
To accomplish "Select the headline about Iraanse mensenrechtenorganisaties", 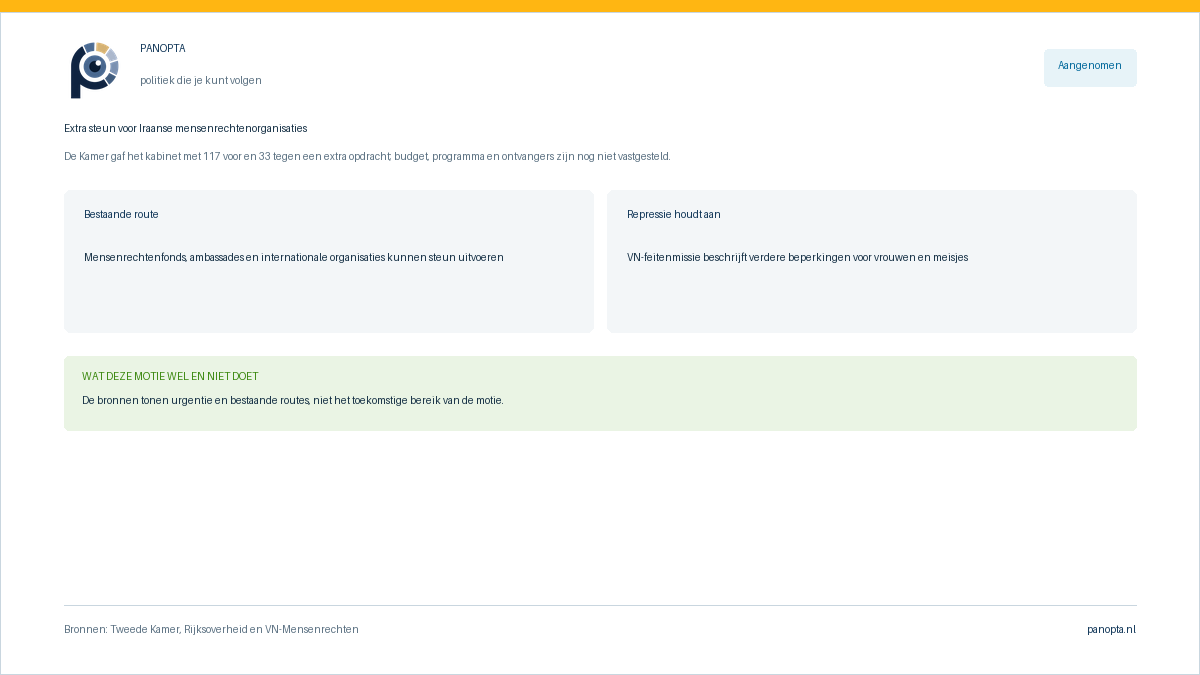I will click(x=186, y=128).
